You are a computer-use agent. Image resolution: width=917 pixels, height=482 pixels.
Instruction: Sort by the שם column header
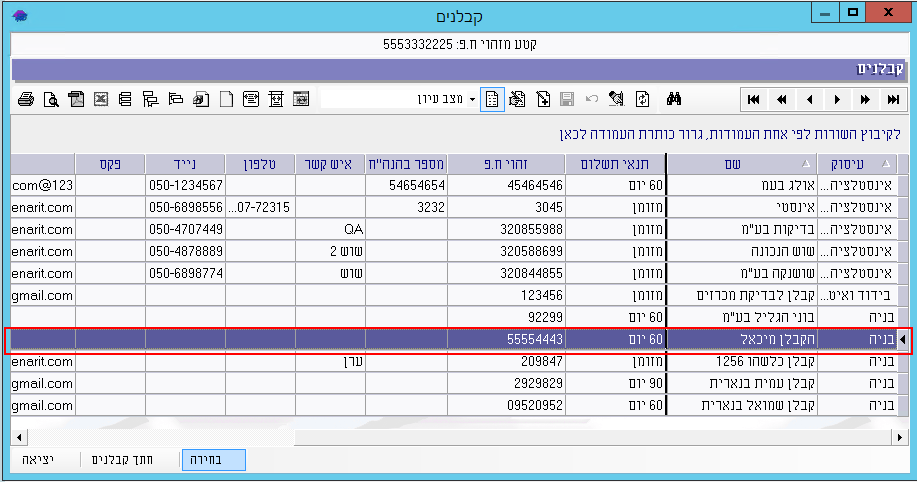(740, 164)
